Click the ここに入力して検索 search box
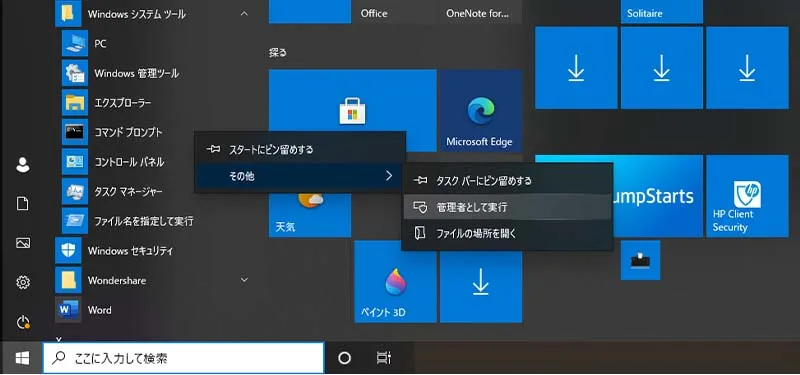The height and width of the screenshot is (375, 800). click(x=183, y=358)
